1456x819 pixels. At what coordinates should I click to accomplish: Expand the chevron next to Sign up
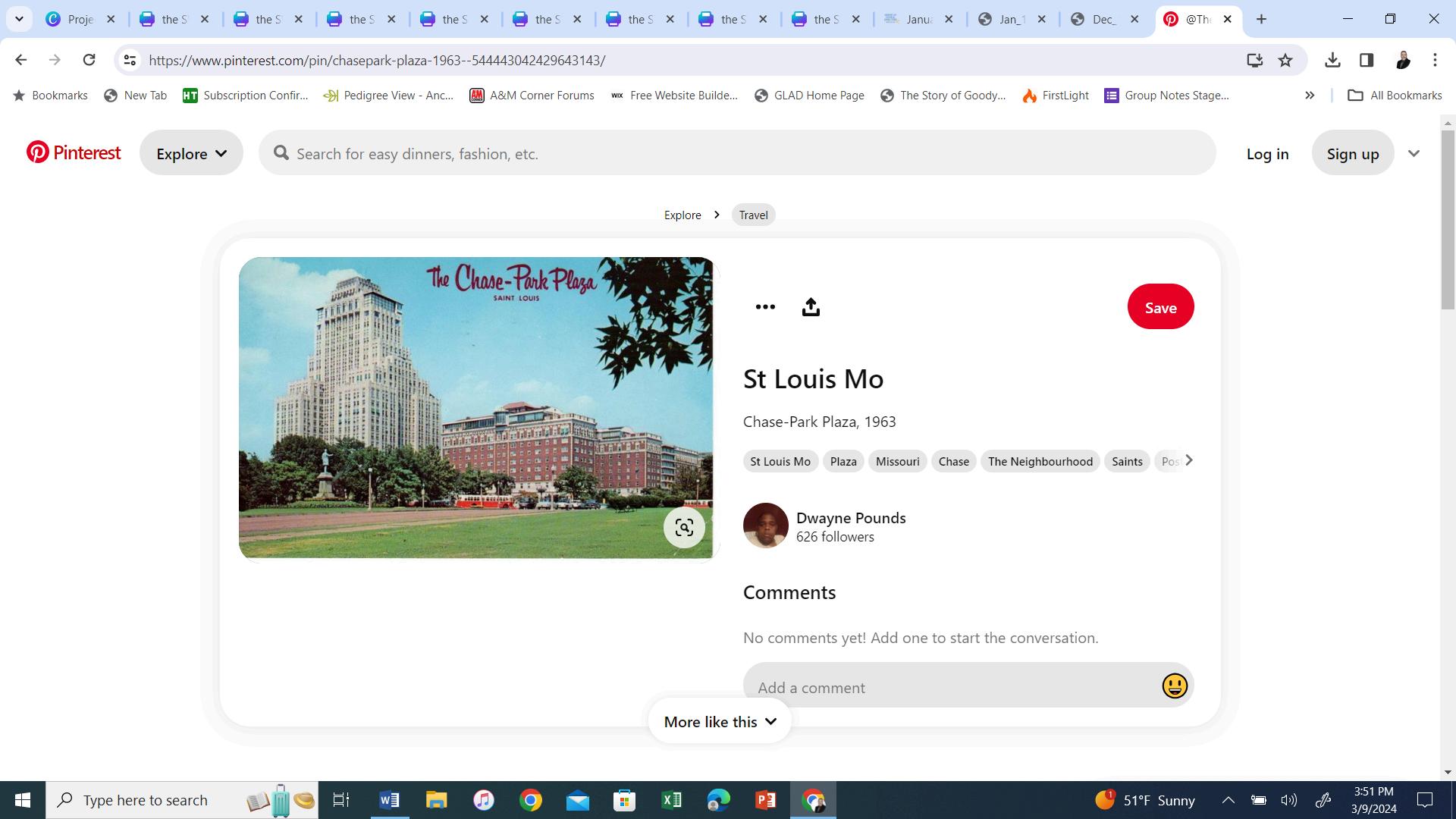click(x=1414, y=153)
